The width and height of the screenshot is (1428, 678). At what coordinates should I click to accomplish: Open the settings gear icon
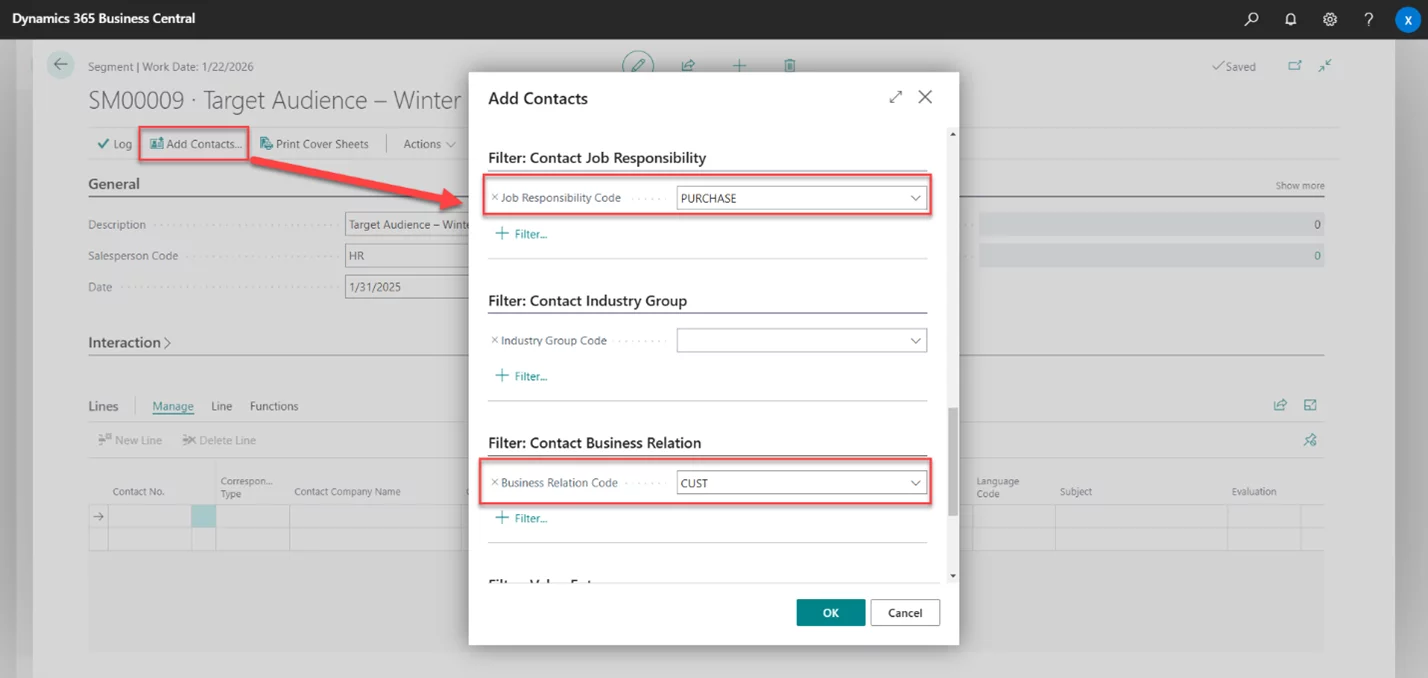point(1330,19)
